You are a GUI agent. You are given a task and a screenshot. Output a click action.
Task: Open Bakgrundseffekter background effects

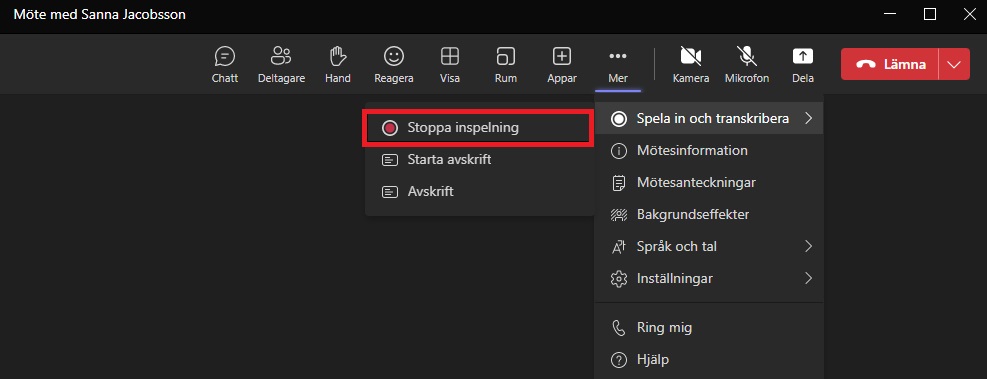(x=709, y=215)
